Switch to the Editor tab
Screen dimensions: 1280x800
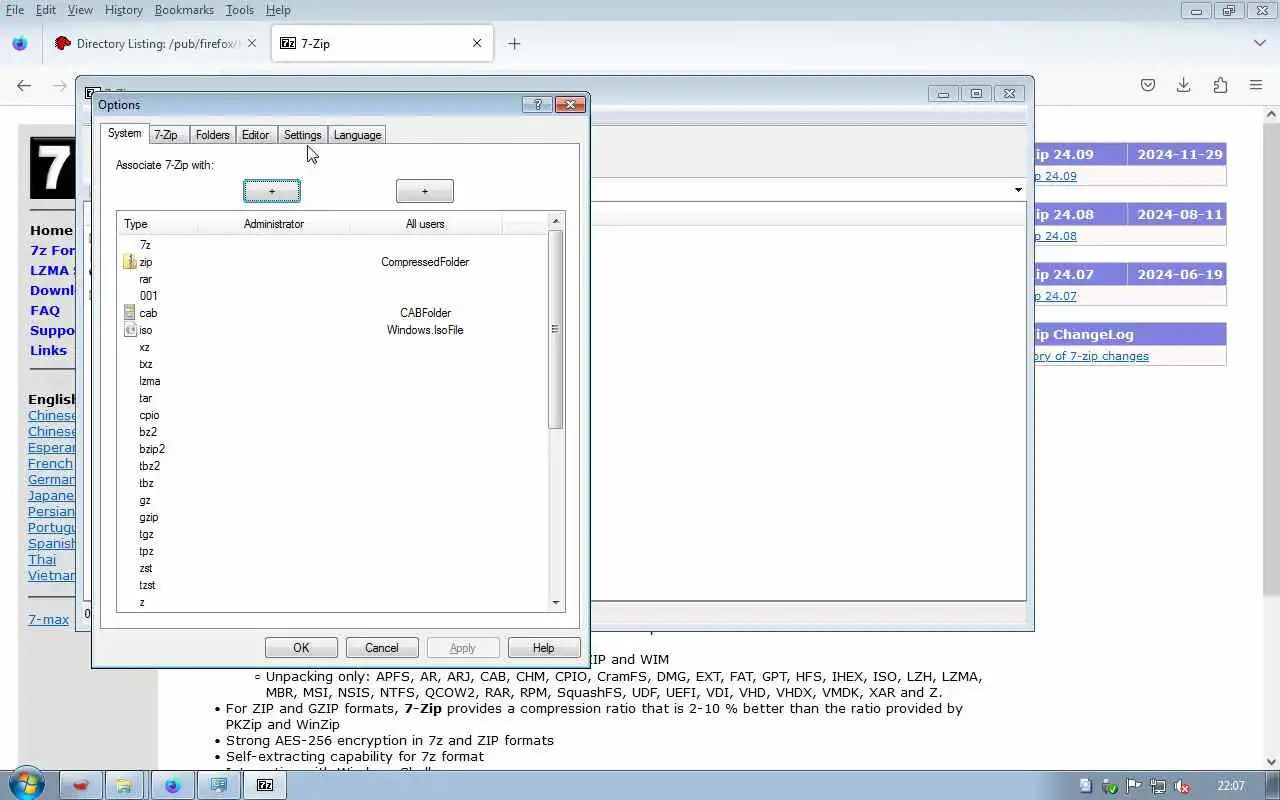tap(255, 135)
